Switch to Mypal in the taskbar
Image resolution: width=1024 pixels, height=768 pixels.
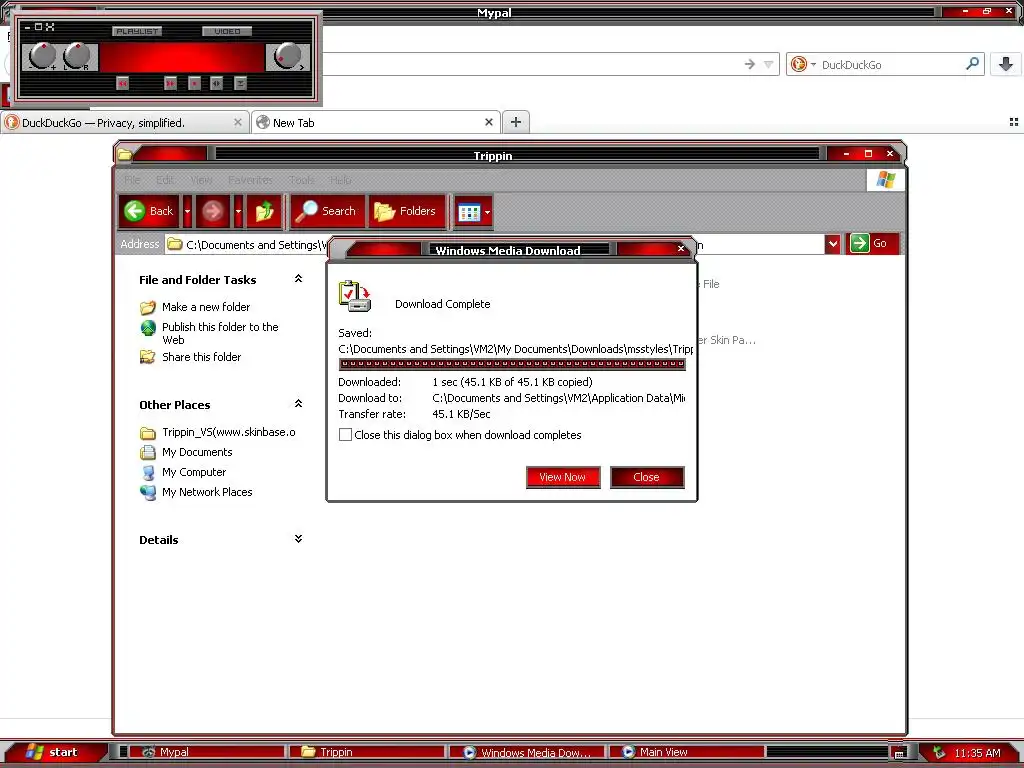pyautogui.click(x=207, y=752)
